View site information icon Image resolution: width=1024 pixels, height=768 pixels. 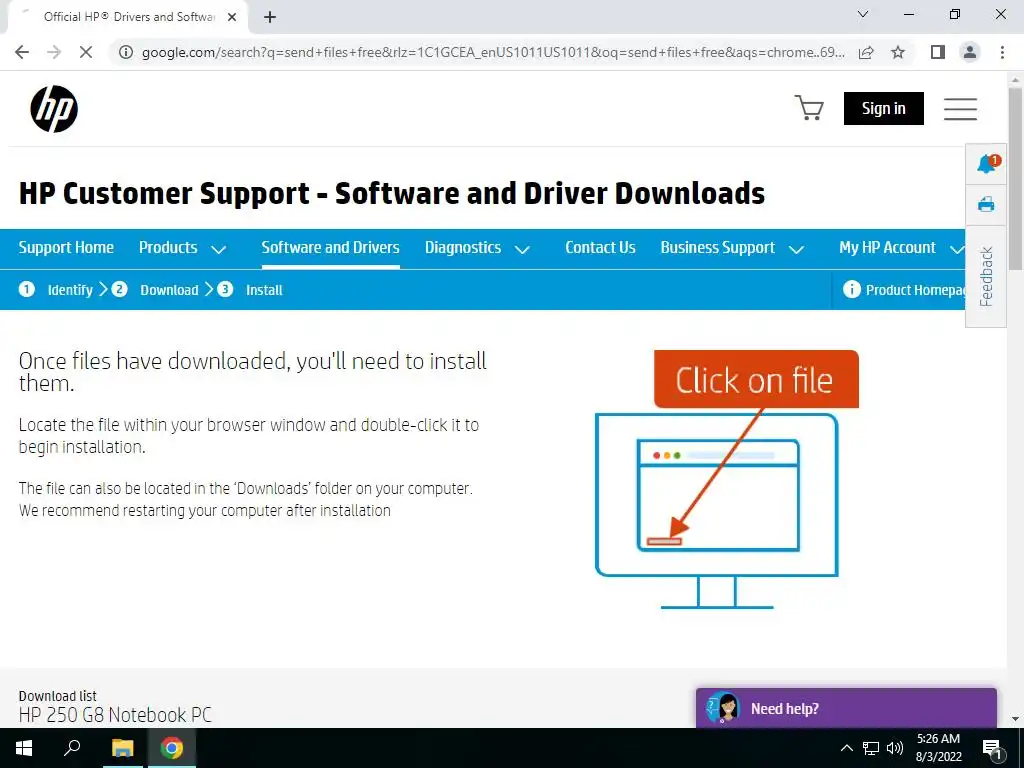125,52
